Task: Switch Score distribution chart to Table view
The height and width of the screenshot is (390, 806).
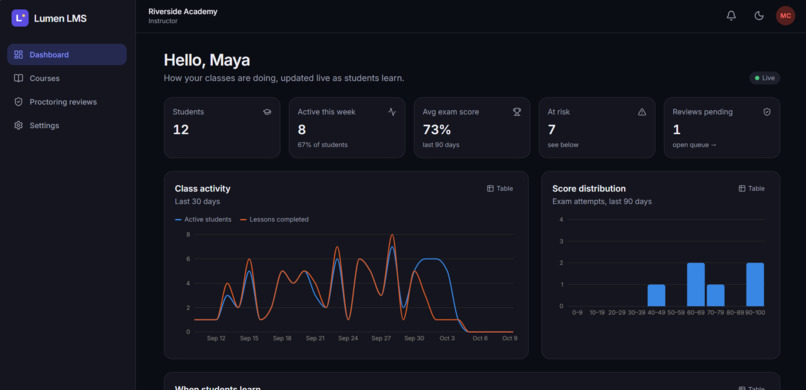Action: [752, 189]
